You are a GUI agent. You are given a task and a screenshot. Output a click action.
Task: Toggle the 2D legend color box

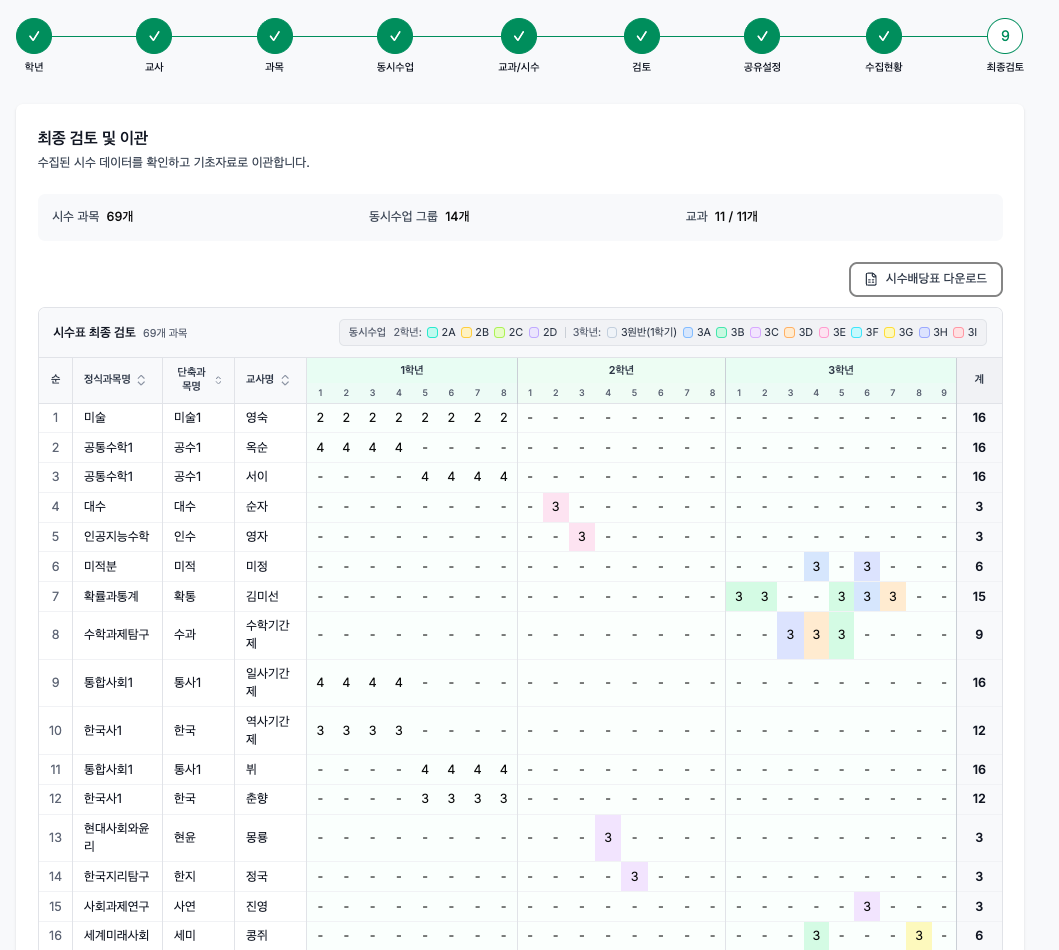[x=534, y=333]
